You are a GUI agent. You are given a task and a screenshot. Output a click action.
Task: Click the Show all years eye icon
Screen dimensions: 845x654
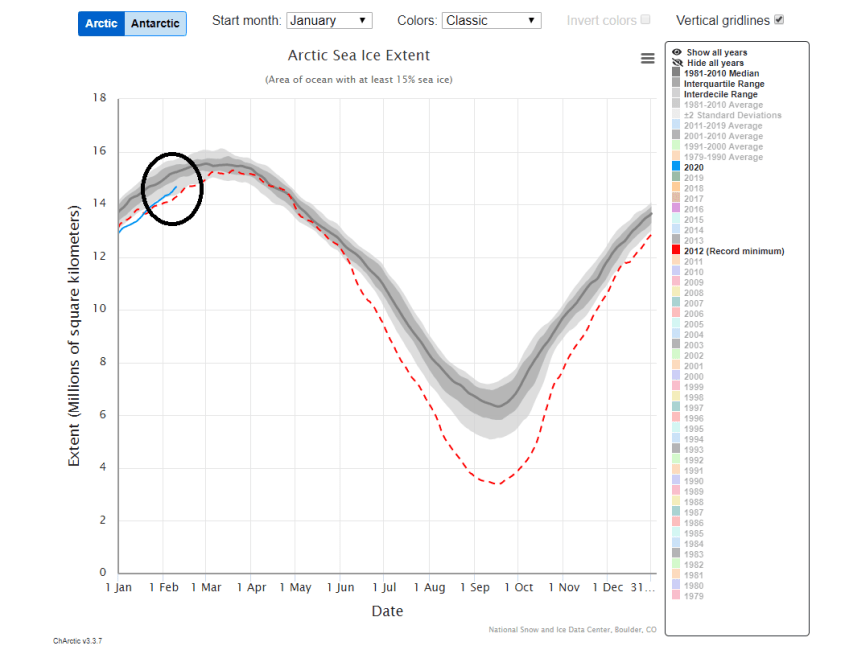pyautogui.click(x=676, y=51)
